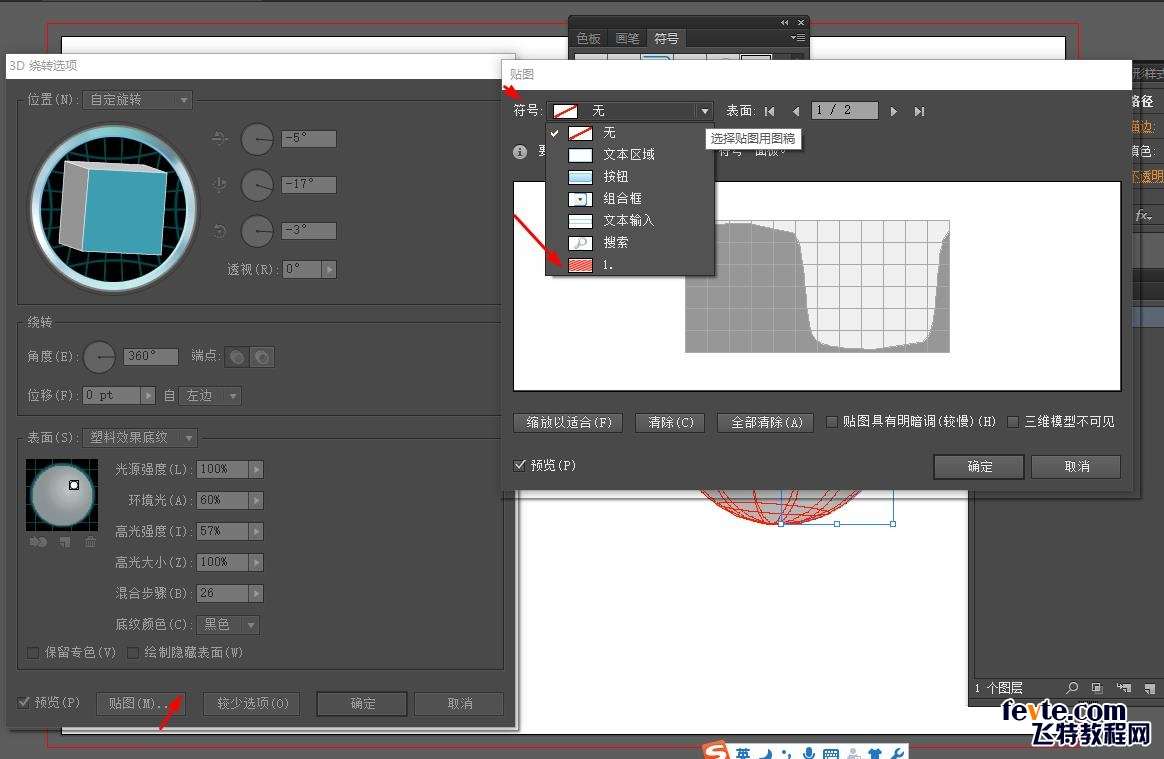
Task: Open the 环境光(A) slider arrow
Action: pyautogui.click(x=255, y=501)
